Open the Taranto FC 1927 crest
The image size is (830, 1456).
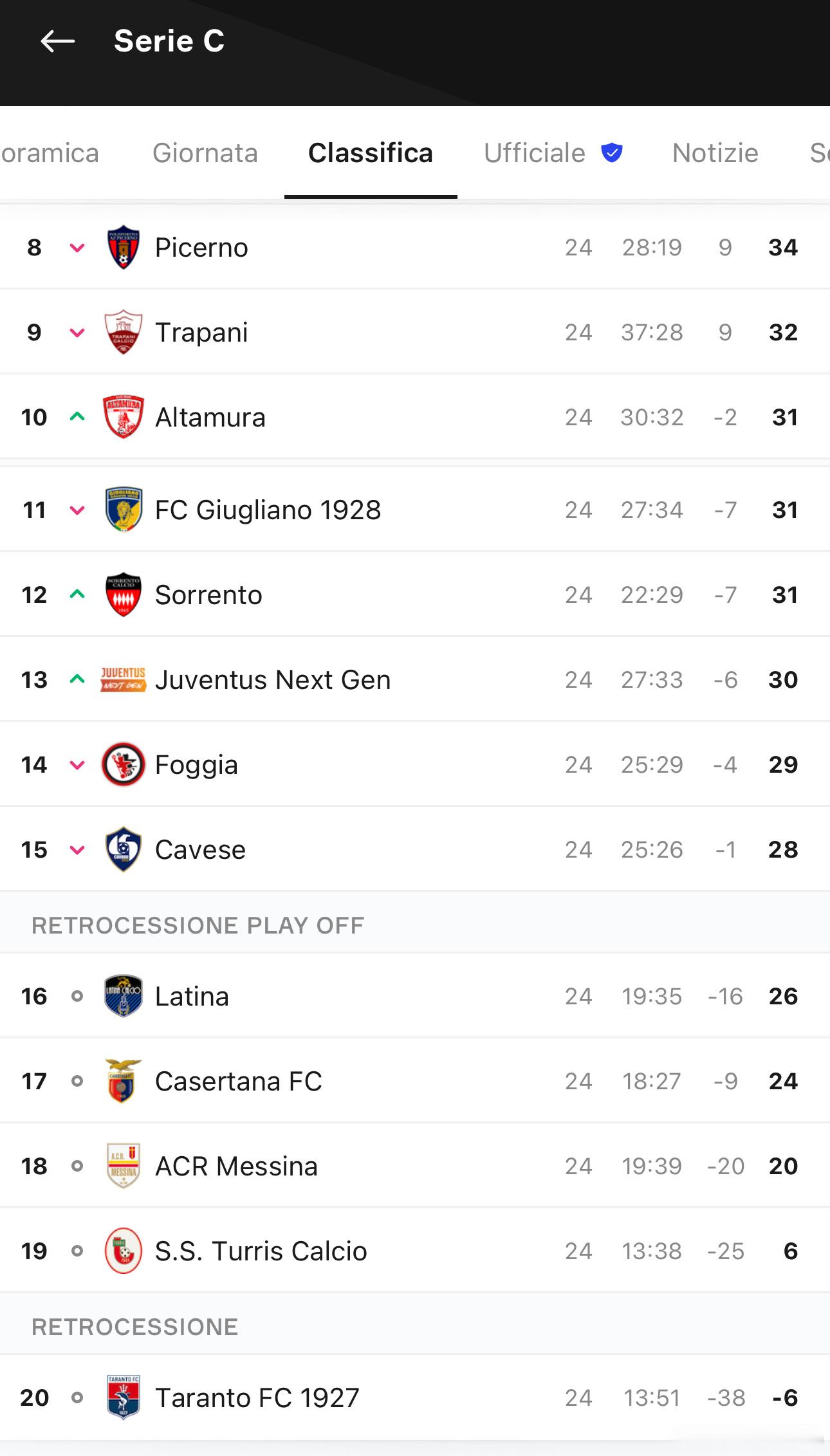(124, 1397)
